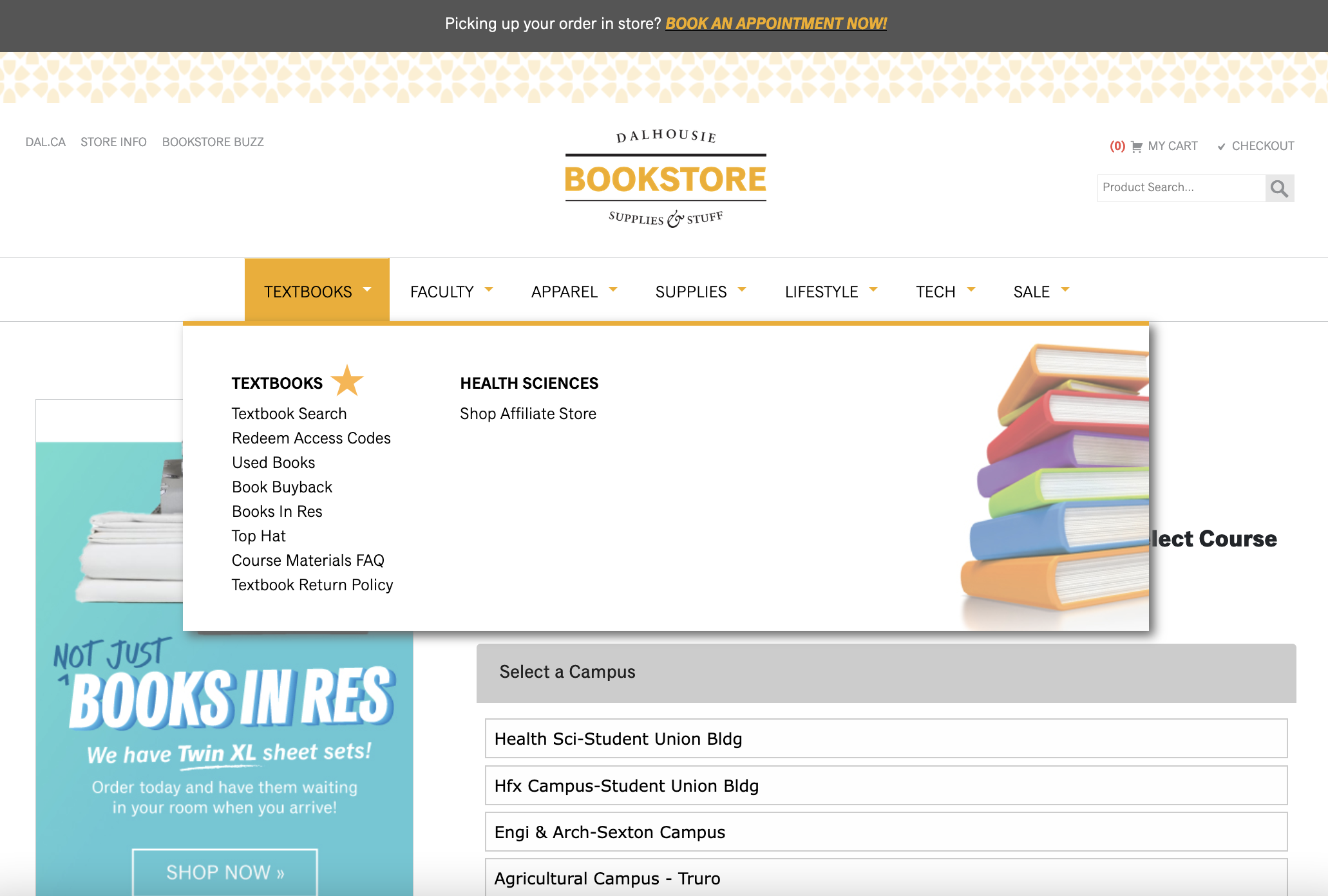
Task: Expand the Lifestyle menu arrow
Action: tap(873, 290)
